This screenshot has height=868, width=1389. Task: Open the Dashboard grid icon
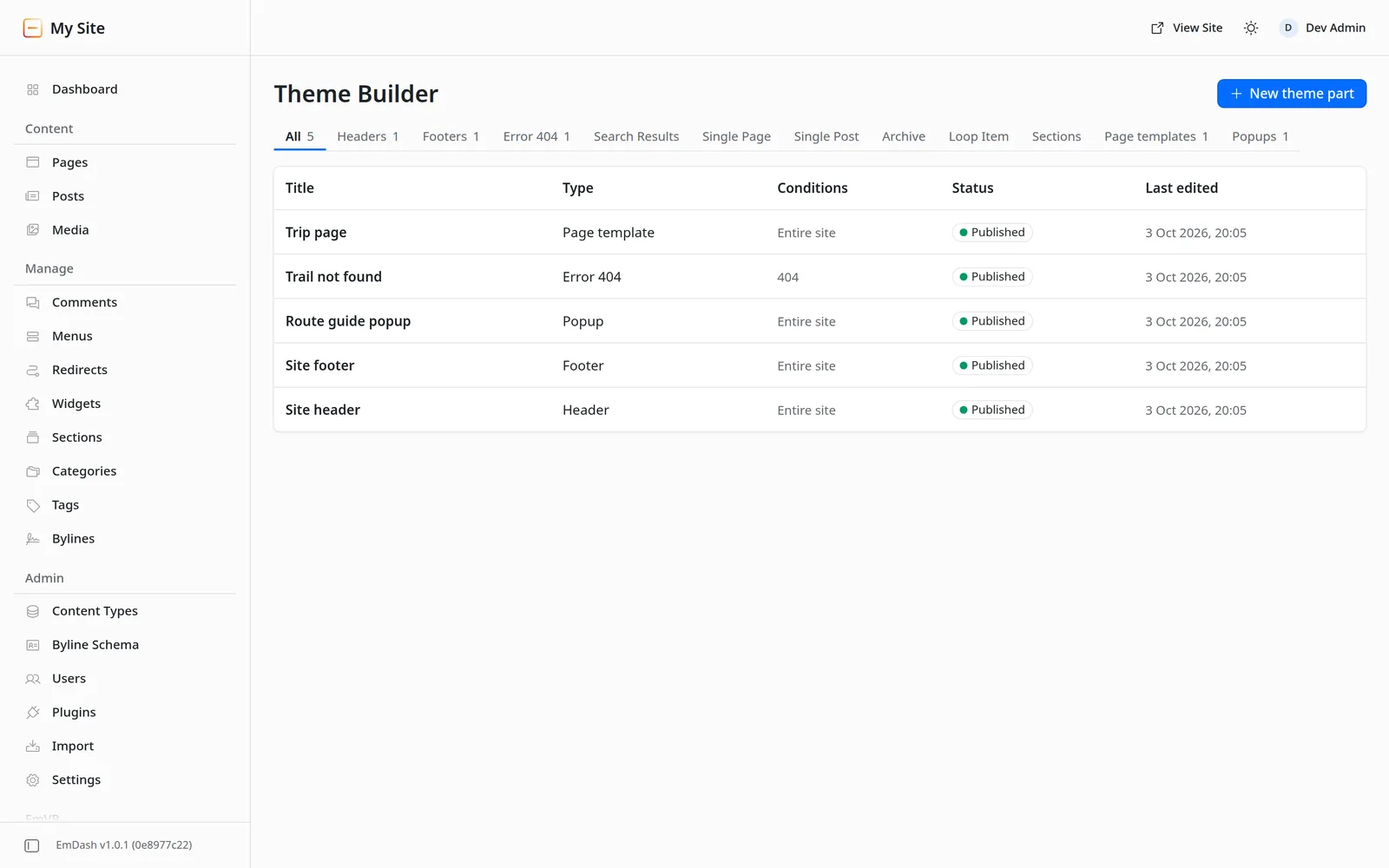tap(33, 89)
